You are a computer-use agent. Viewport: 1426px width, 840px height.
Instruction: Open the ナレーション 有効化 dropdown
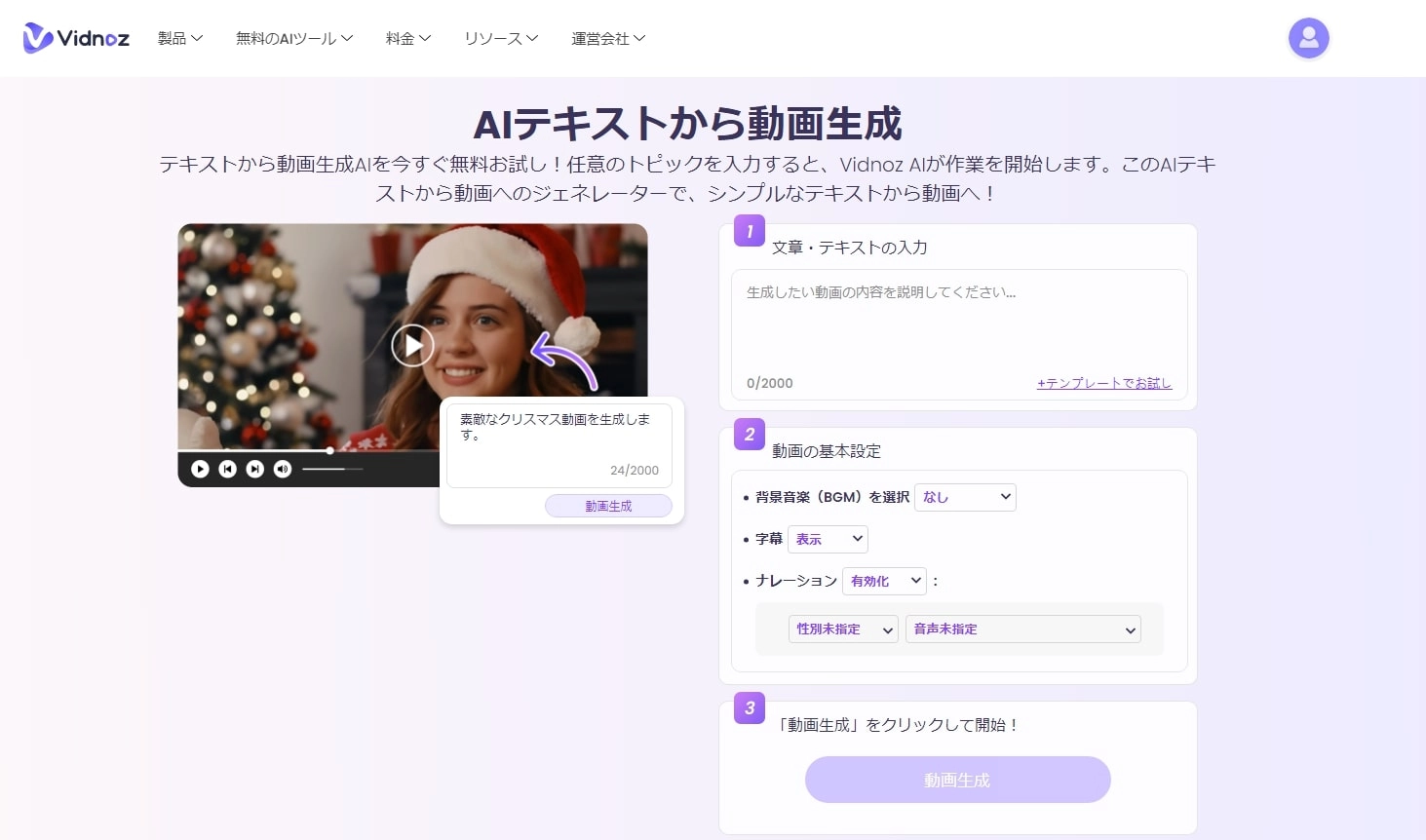coord(884,581)
